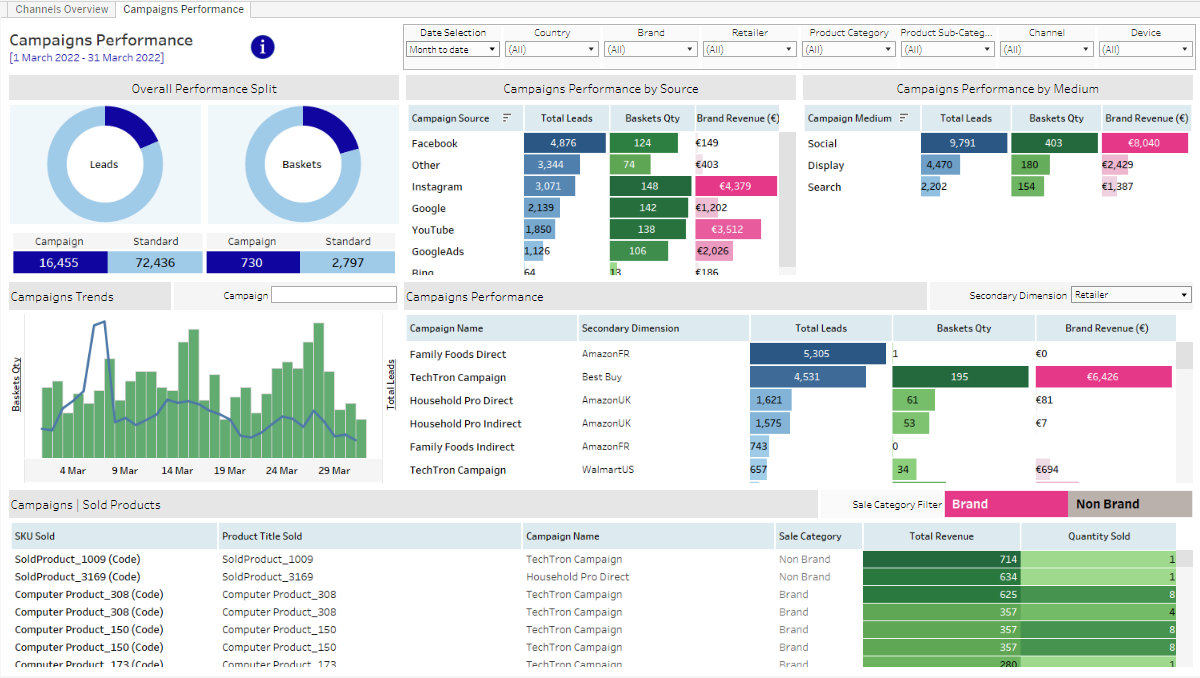Click the SKU Sold column header
Viewport: 1200px width, 678px height.
coord(114,536)
